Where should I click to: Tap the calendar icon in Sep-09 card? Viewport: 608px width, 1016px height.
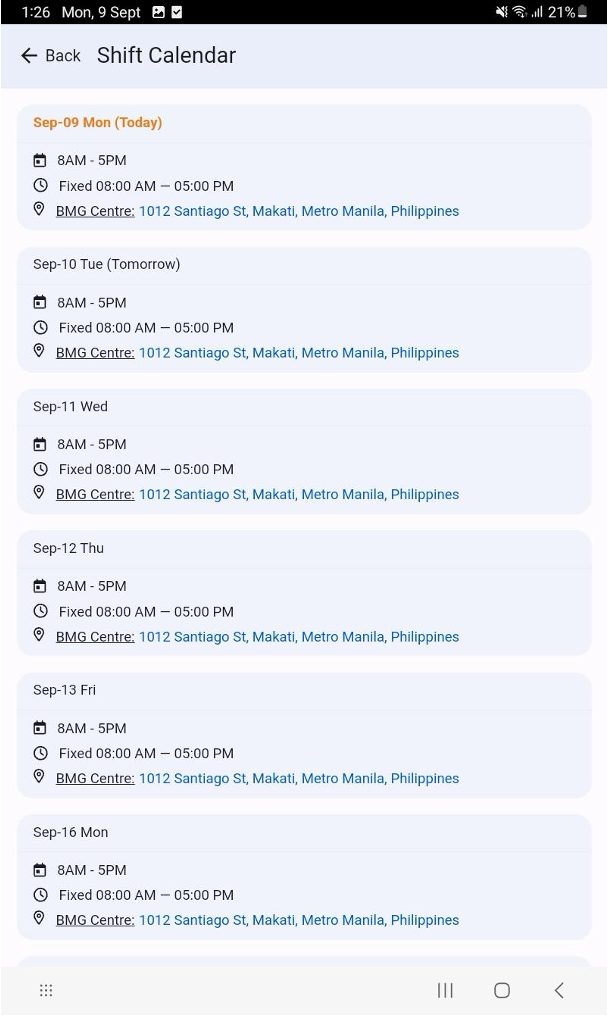[x=40, y=160]
